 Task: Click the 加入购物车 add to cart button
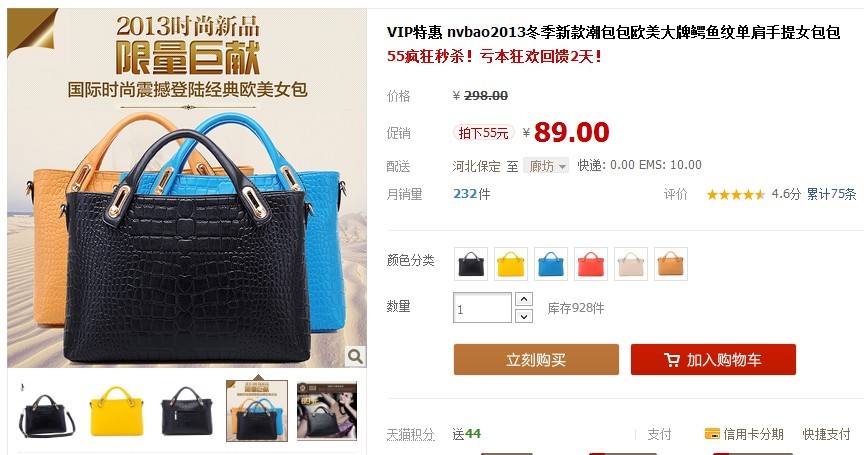coord(713,360)
